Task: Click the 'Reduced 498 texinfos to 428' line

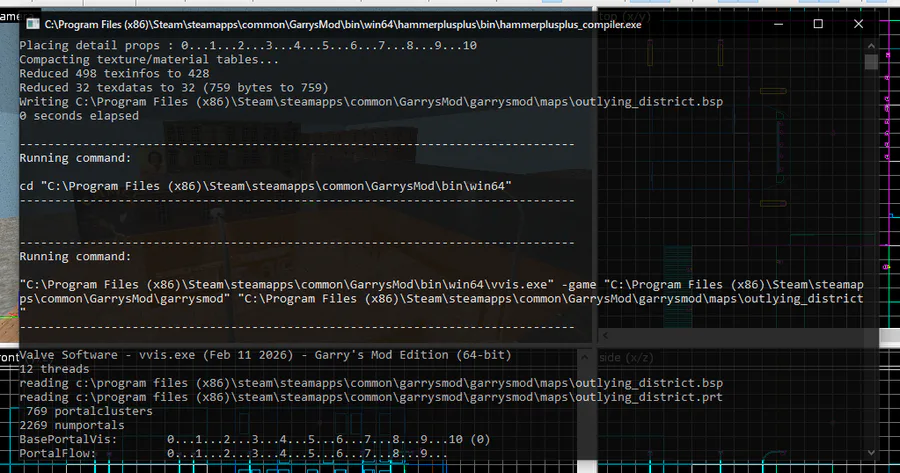Action: pos(114,73)
